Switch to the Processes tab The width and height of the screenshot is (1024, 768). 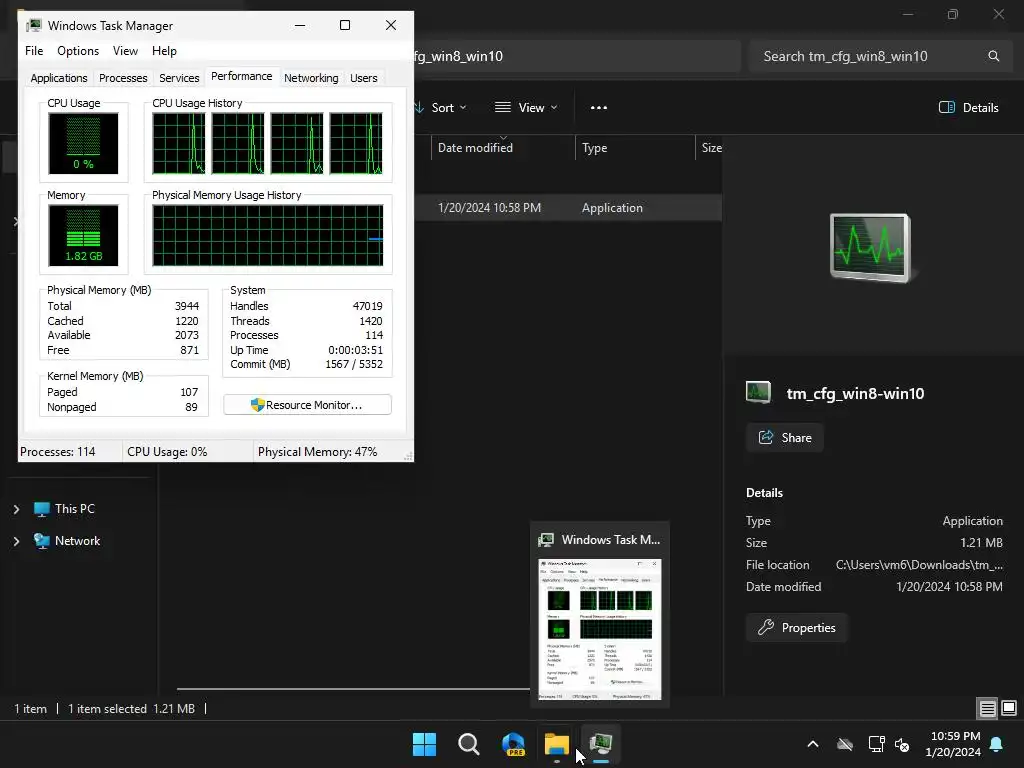click(x=123, y=78)
